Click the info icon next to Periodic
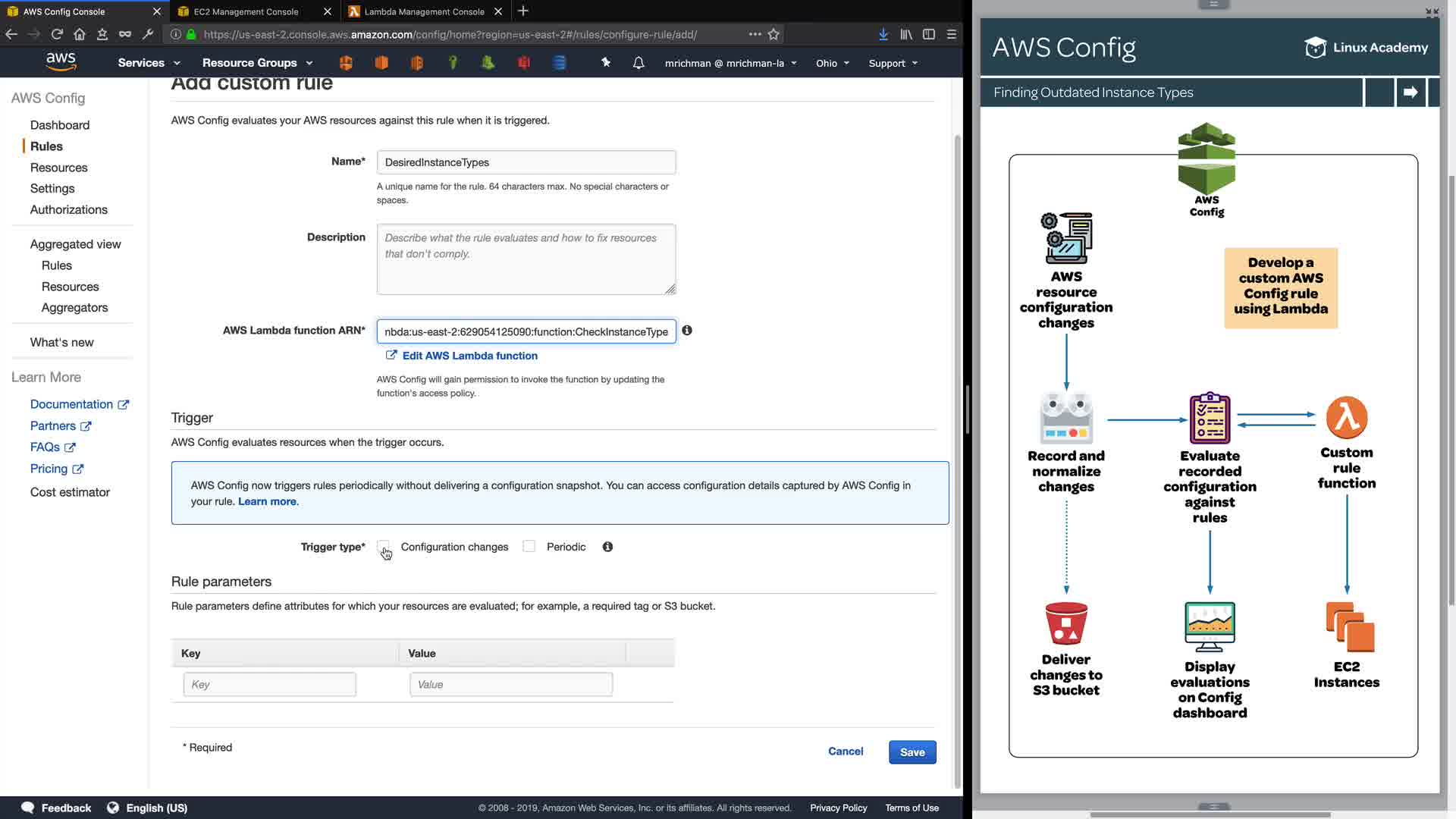Image resolution: width=1456 pixels, height=819 pixels. coord(607,547)
